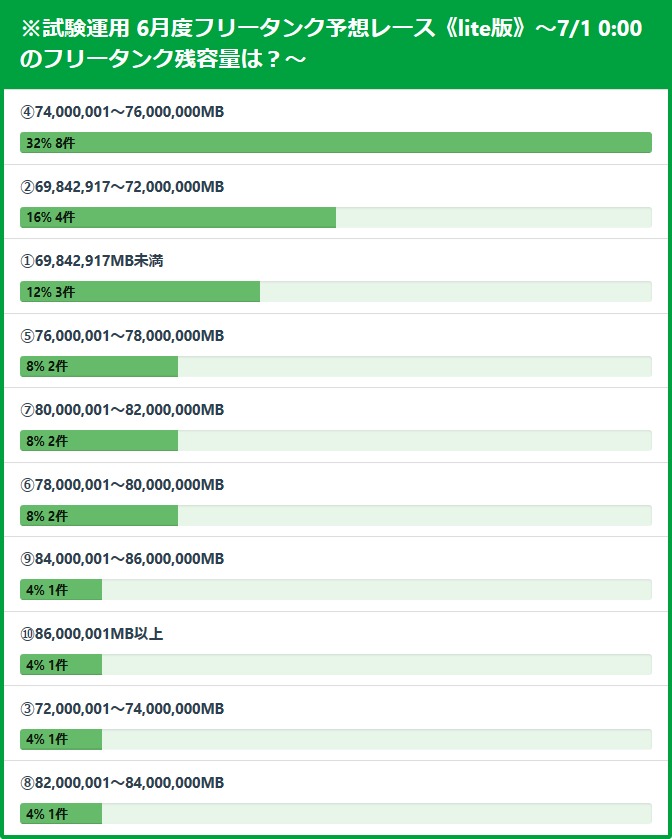Choose option ⑥ 78,000,001～80,000,000MB label
This screenshot has width=672, height=839.
pos(122,485)
